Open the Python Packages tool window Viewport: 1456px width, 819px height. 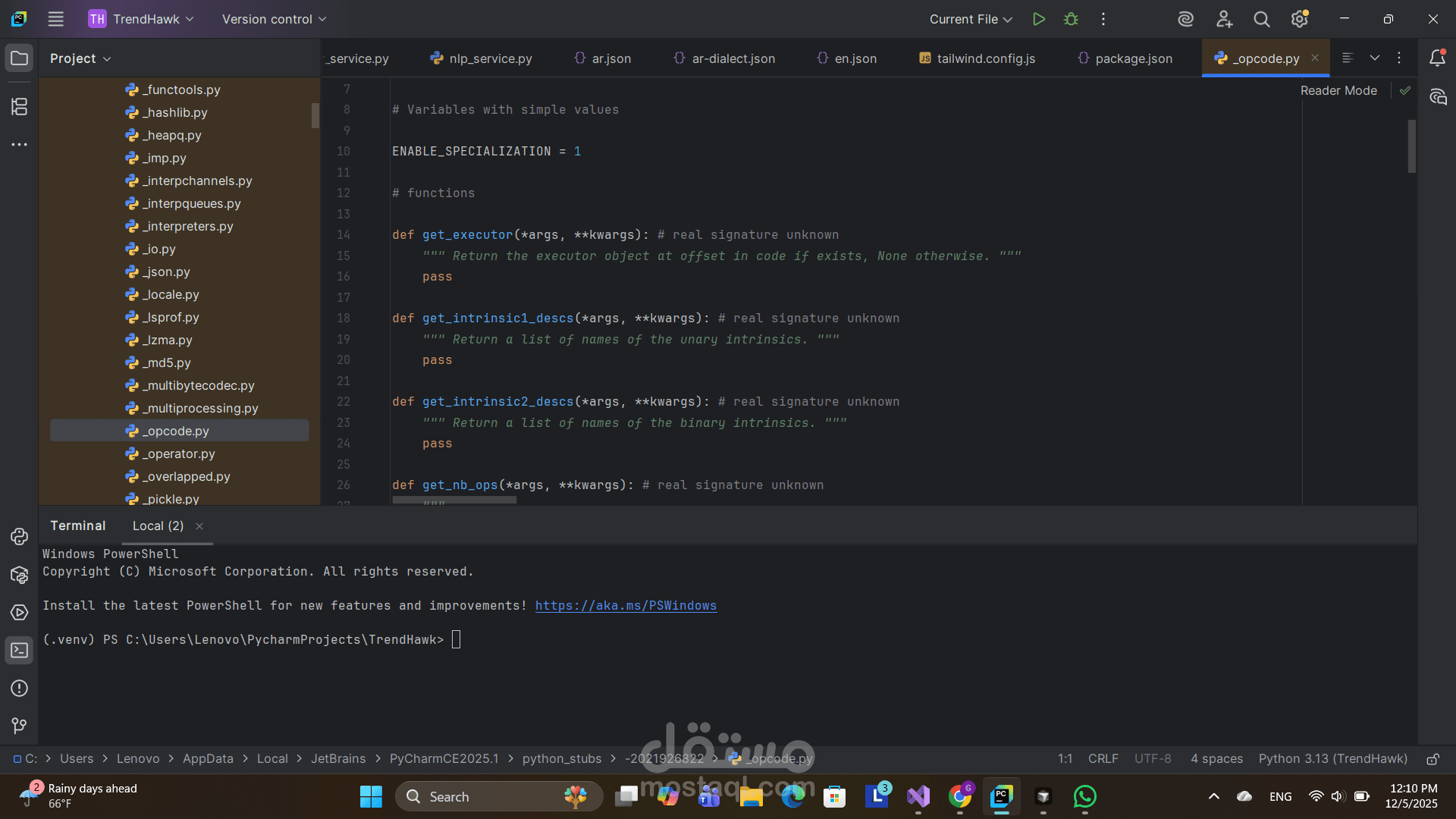(20, 575)
